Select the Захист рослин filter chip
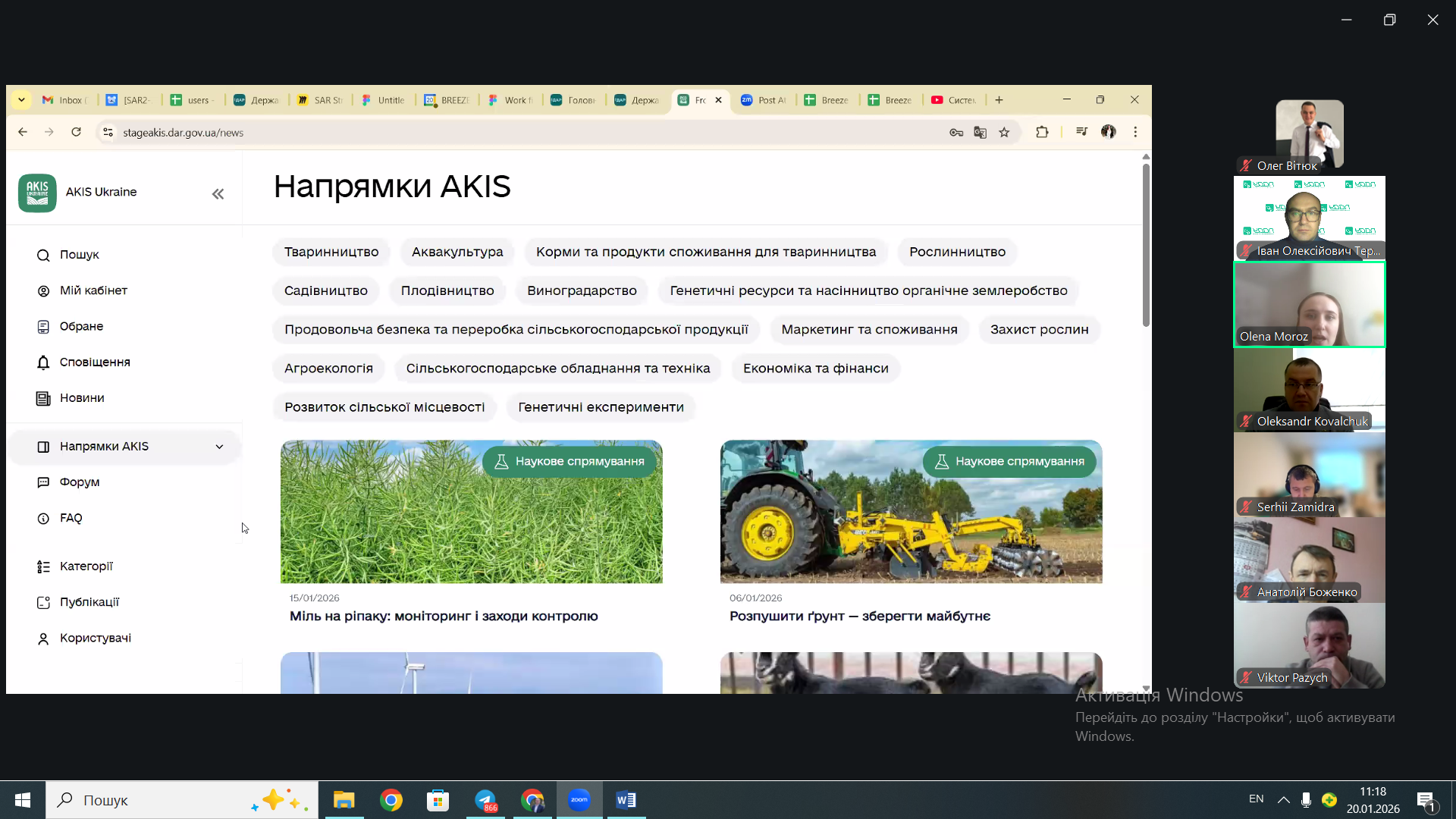Screen dimensions: 1456x819 click(x=1039, y=329)
